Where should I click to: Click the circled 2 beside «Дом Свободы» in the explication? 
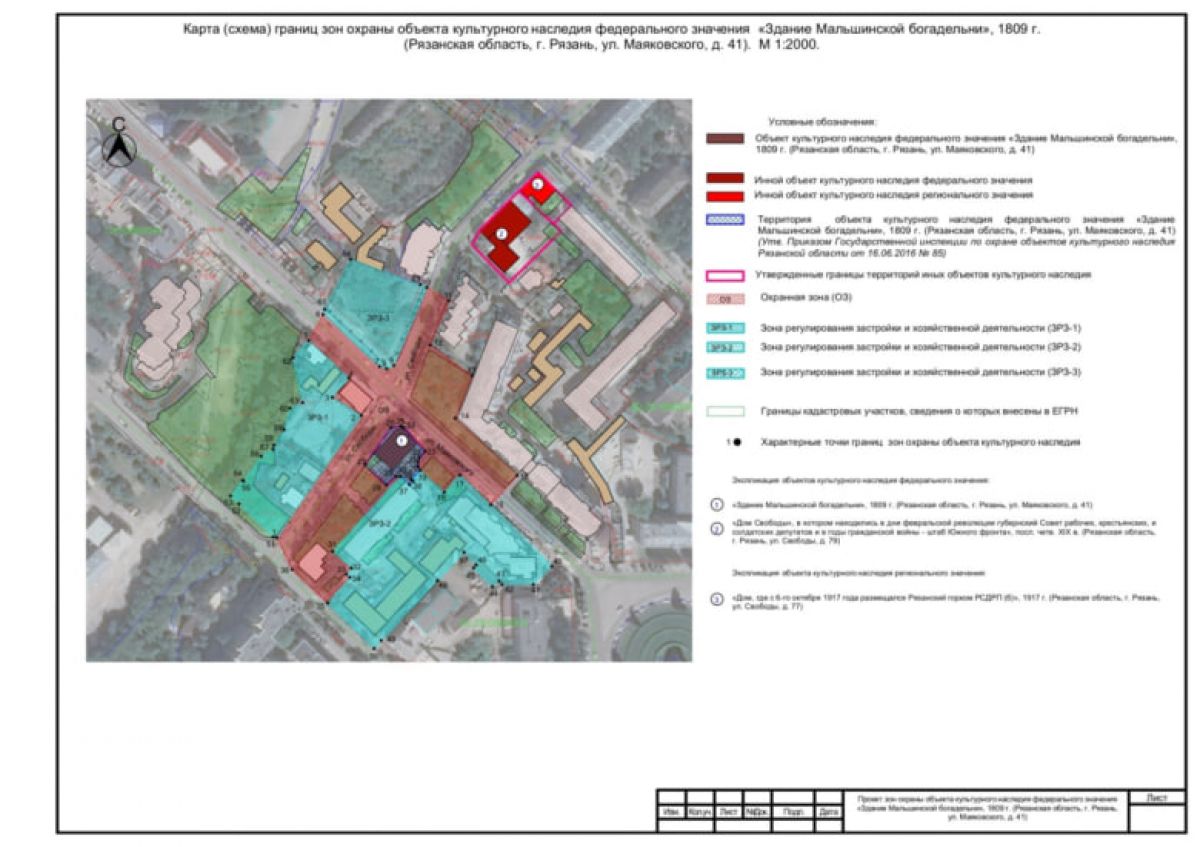(x=716, y=530)
